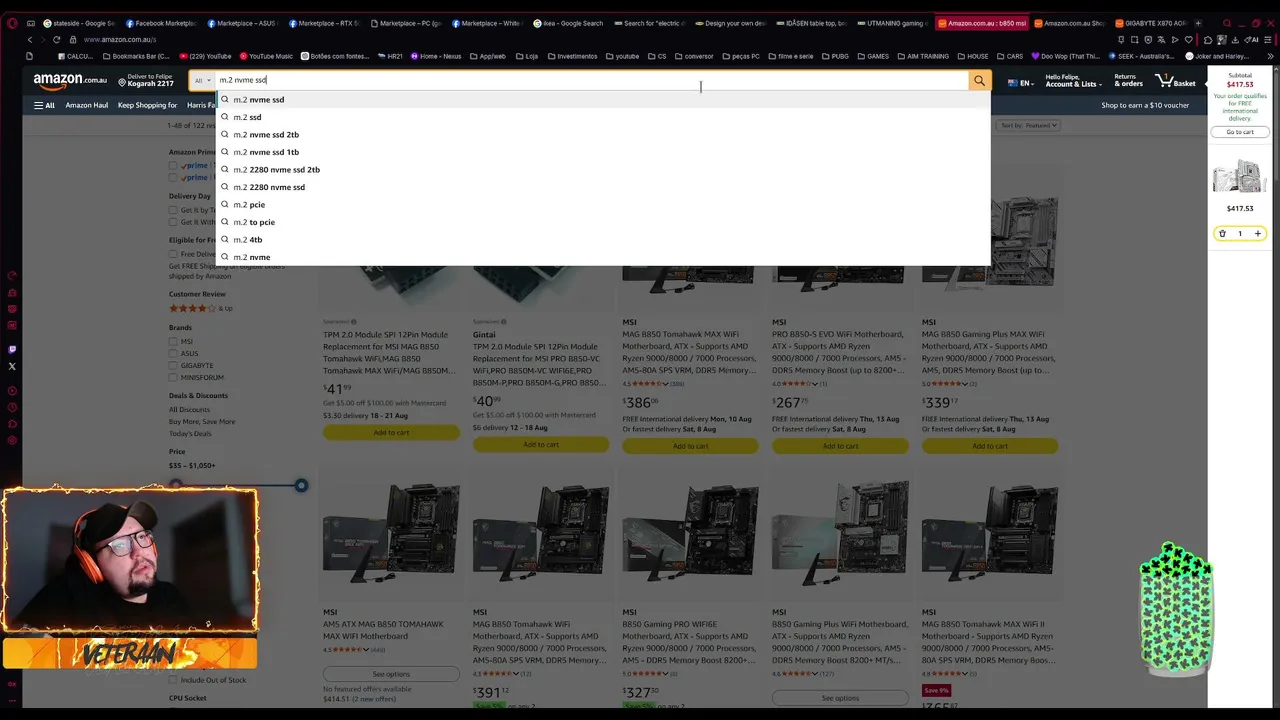
Task: Open the sidebar settings gear icon
Action: (x=12, y=440)
